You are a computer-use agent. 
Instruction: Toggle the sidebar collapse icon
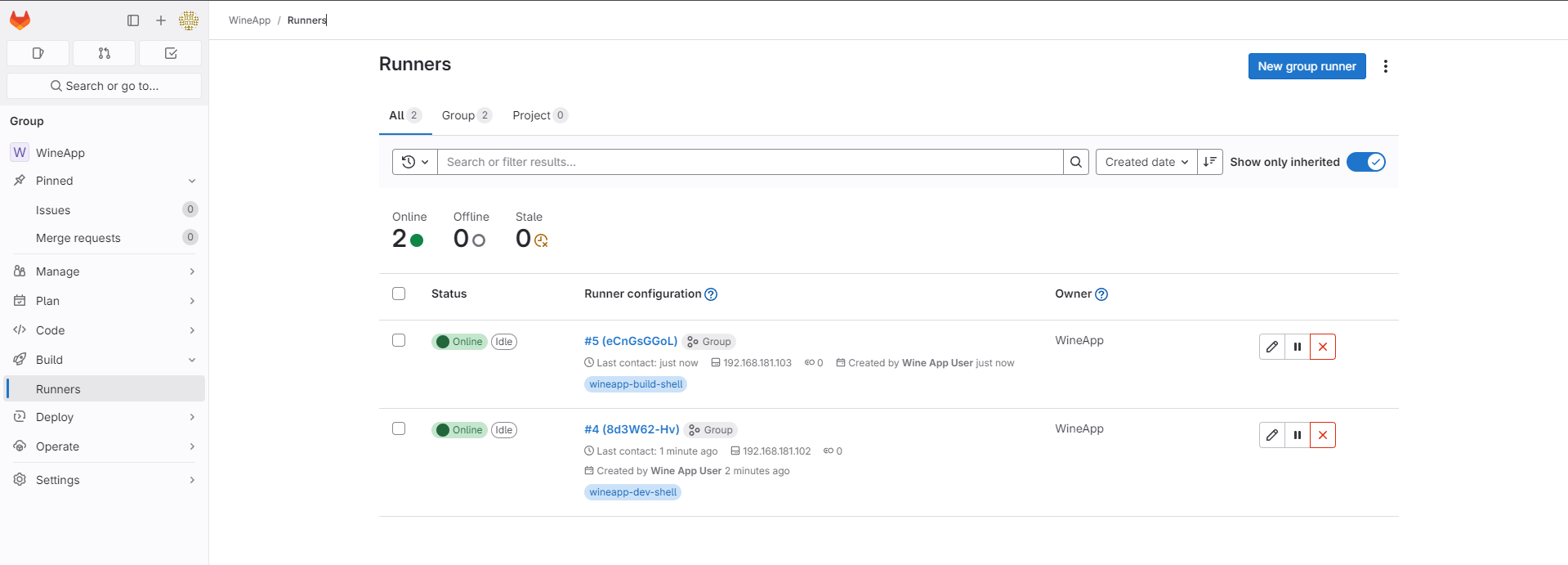click(x=133, y=20)
